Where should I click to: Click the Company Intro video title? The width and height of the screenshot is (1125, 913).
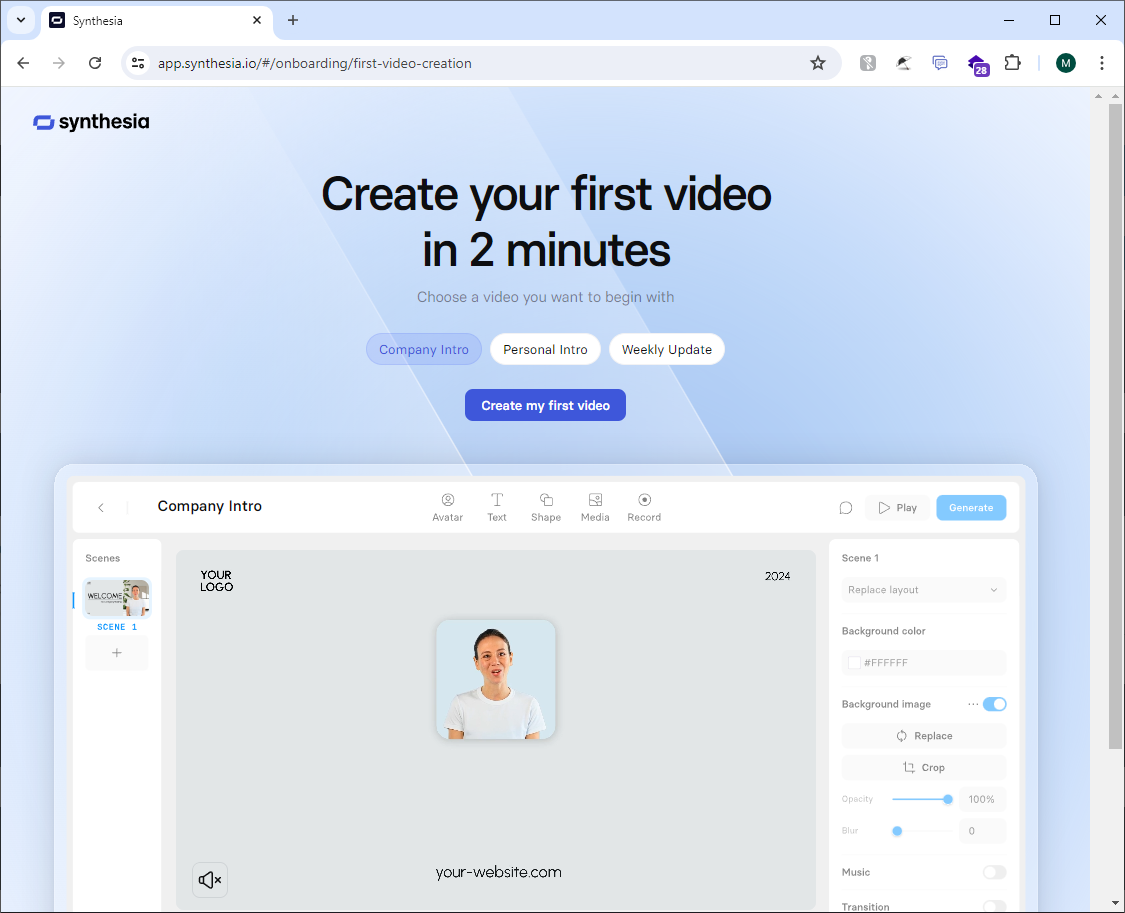[x=210, y=506]
